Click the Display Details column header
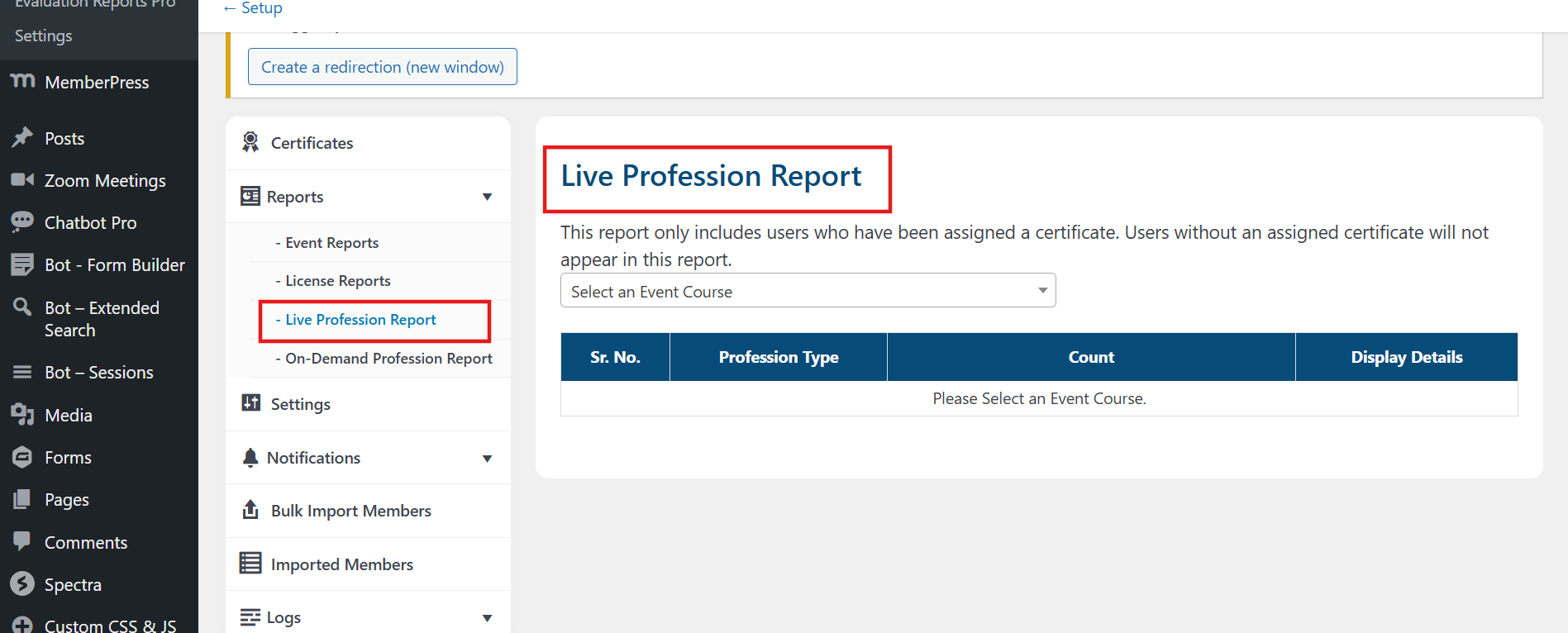Image resolution: width=1568 pixels, height=633 pixels. [x=1407, y=357]
